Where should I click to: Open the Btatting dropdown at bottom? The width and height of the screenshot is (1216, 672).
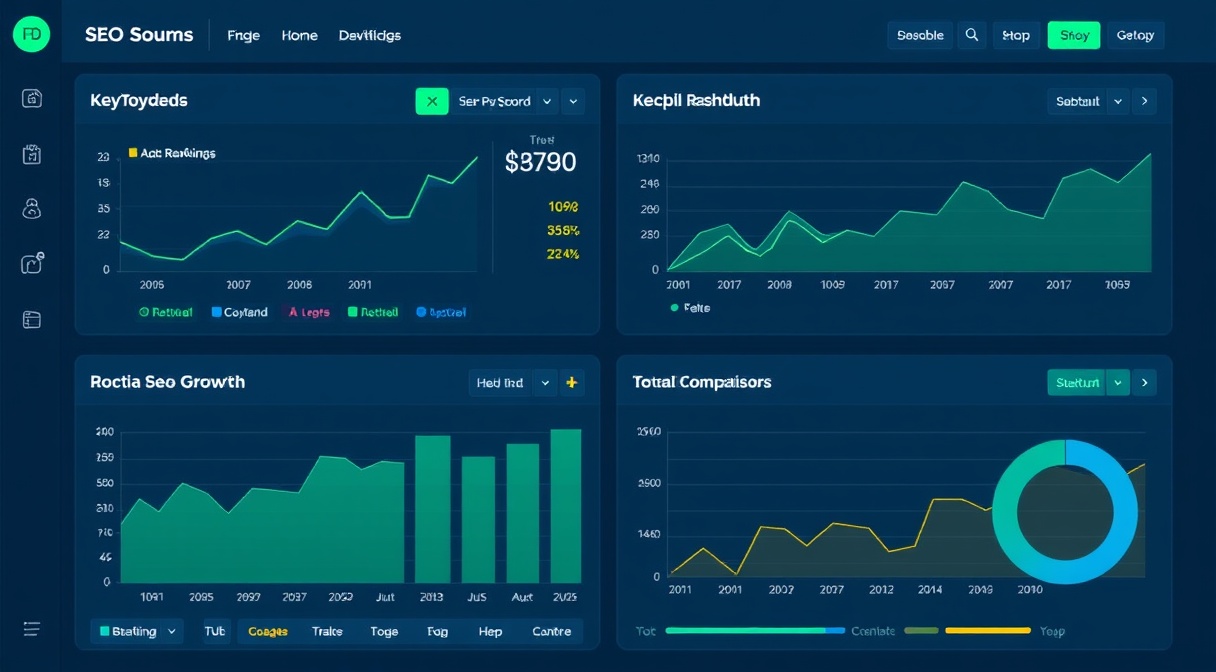pos(137,631)
